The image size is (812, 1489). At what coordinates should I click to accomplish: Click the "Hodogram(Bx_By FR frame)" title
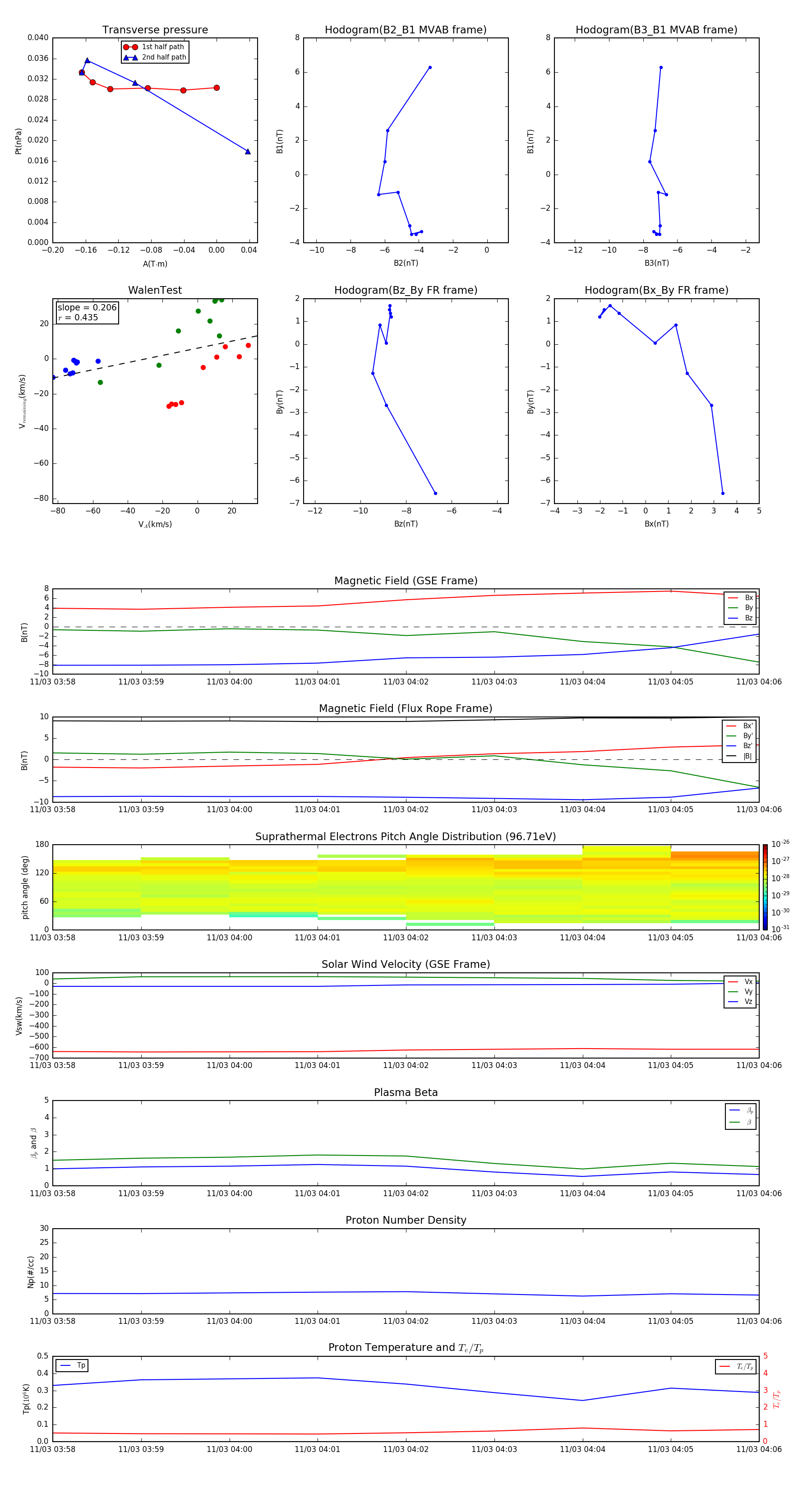(x=656, y=290)
